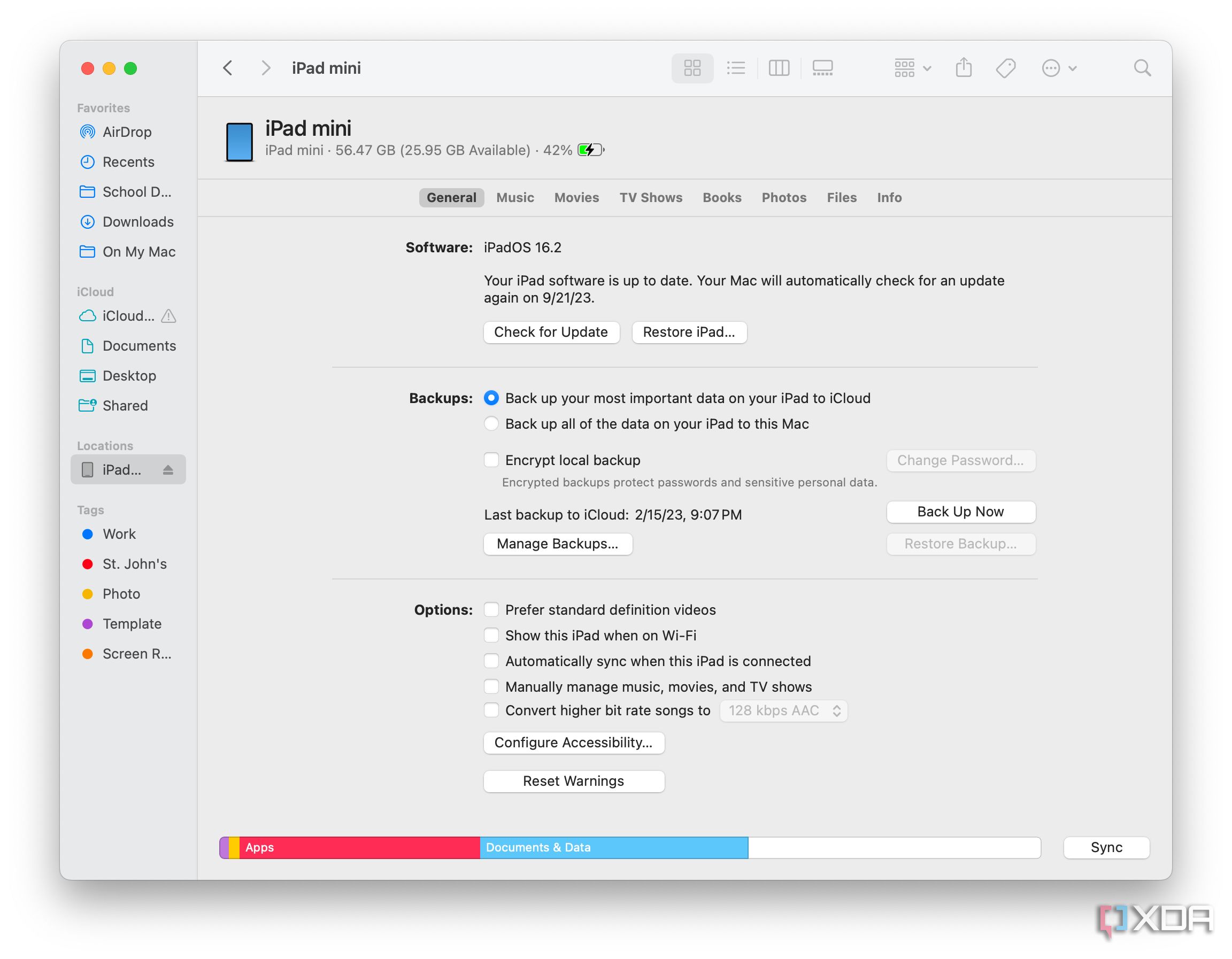The image size is (1232, 959).
Task: Open the grouping options chevron in the toolbar
Action: (x=927, y=68)
